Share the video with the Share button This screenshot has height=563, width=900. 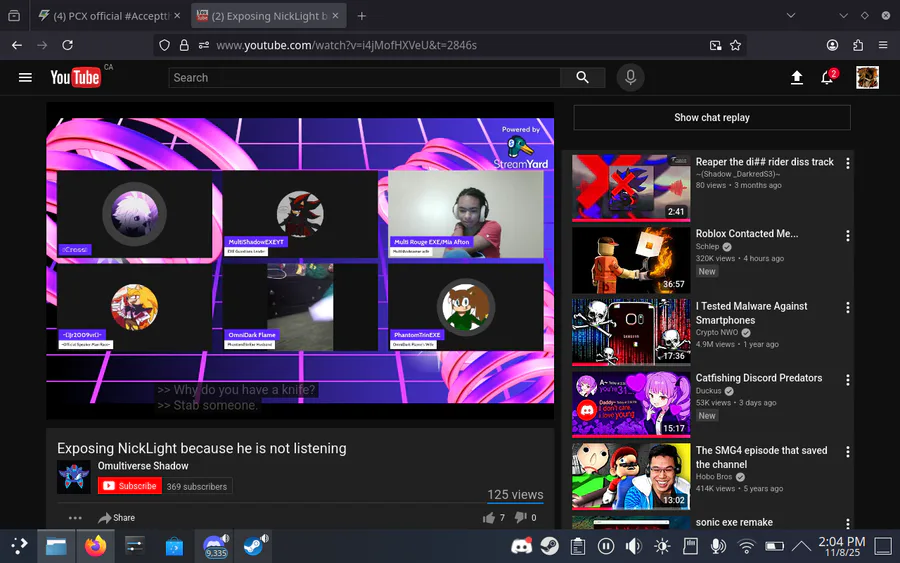[x=117, y=518]
